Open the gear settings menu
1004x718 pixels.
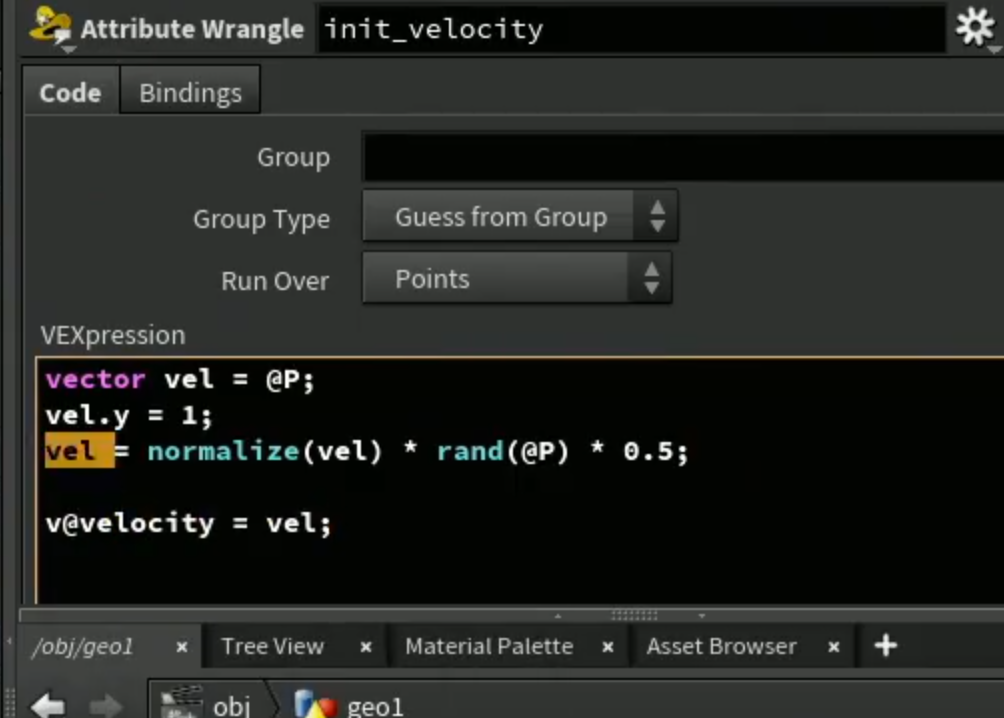coord(975,28)
